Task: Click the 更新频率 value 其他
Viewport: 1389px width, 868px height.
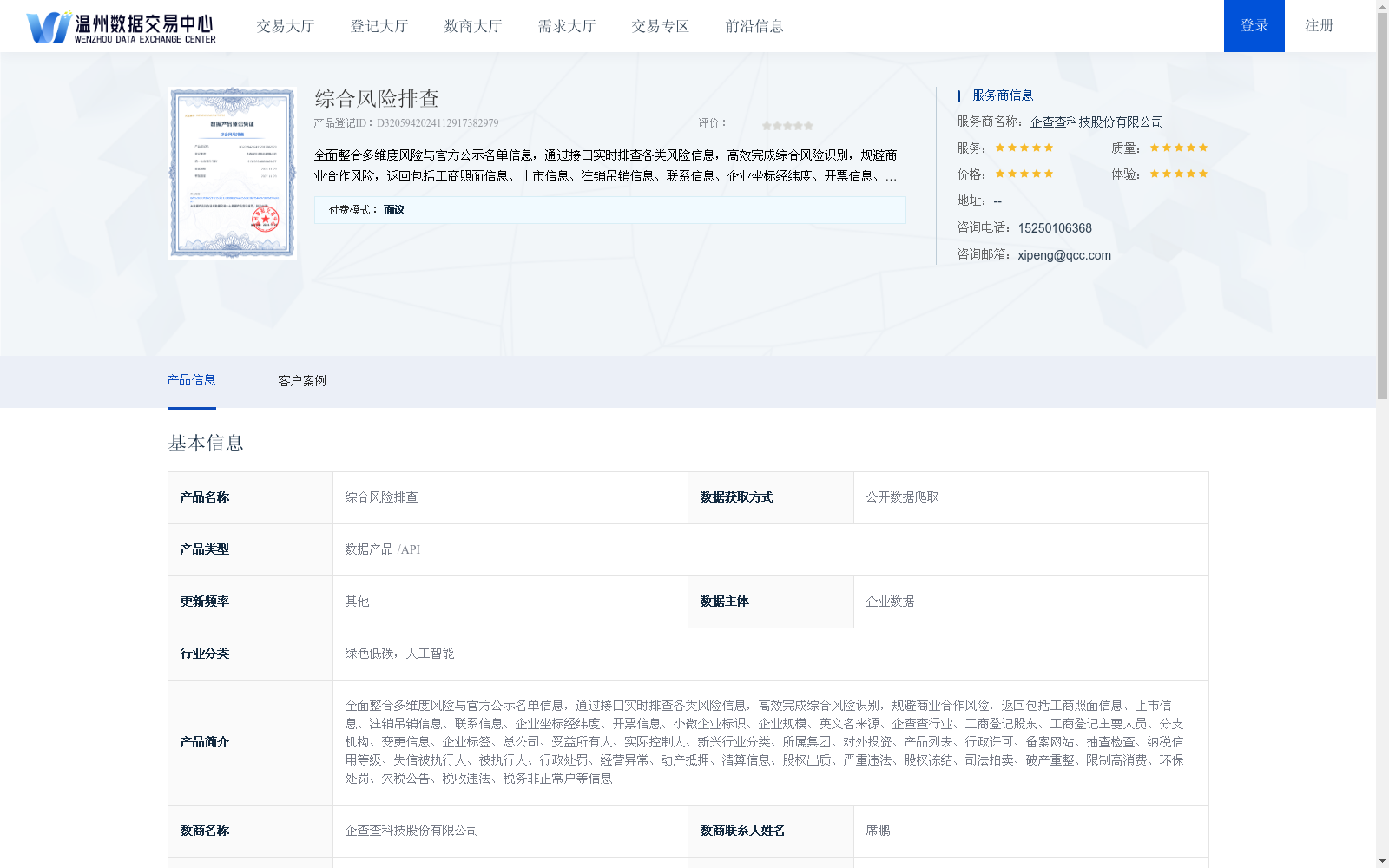Action: [x=510, y=602]
